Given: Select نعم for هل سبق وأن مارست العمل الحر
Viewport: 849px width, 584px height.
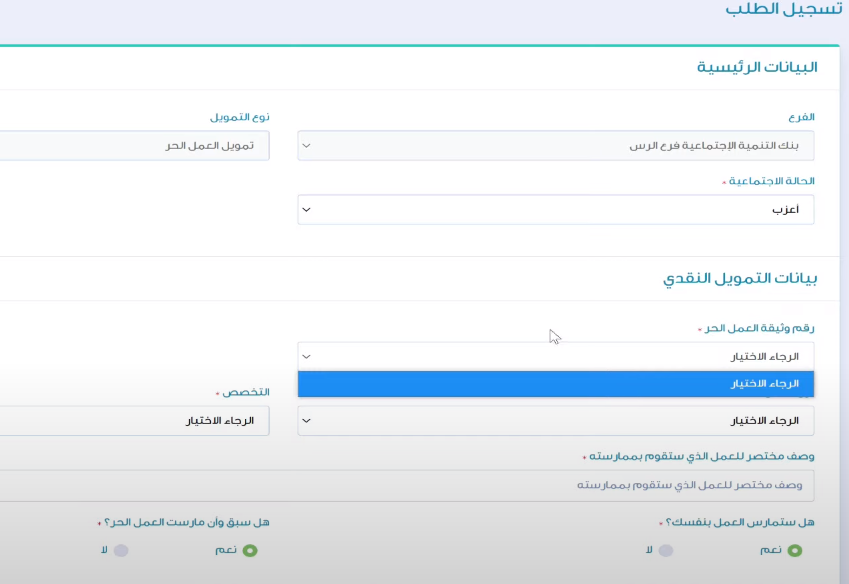Looking at the screenshot, I should pyautogui.click(x=250, y=550).
